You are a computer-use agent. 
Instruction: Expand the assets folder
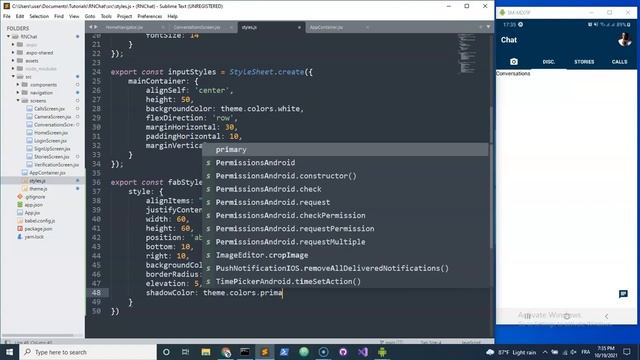[x=13, y=60]
